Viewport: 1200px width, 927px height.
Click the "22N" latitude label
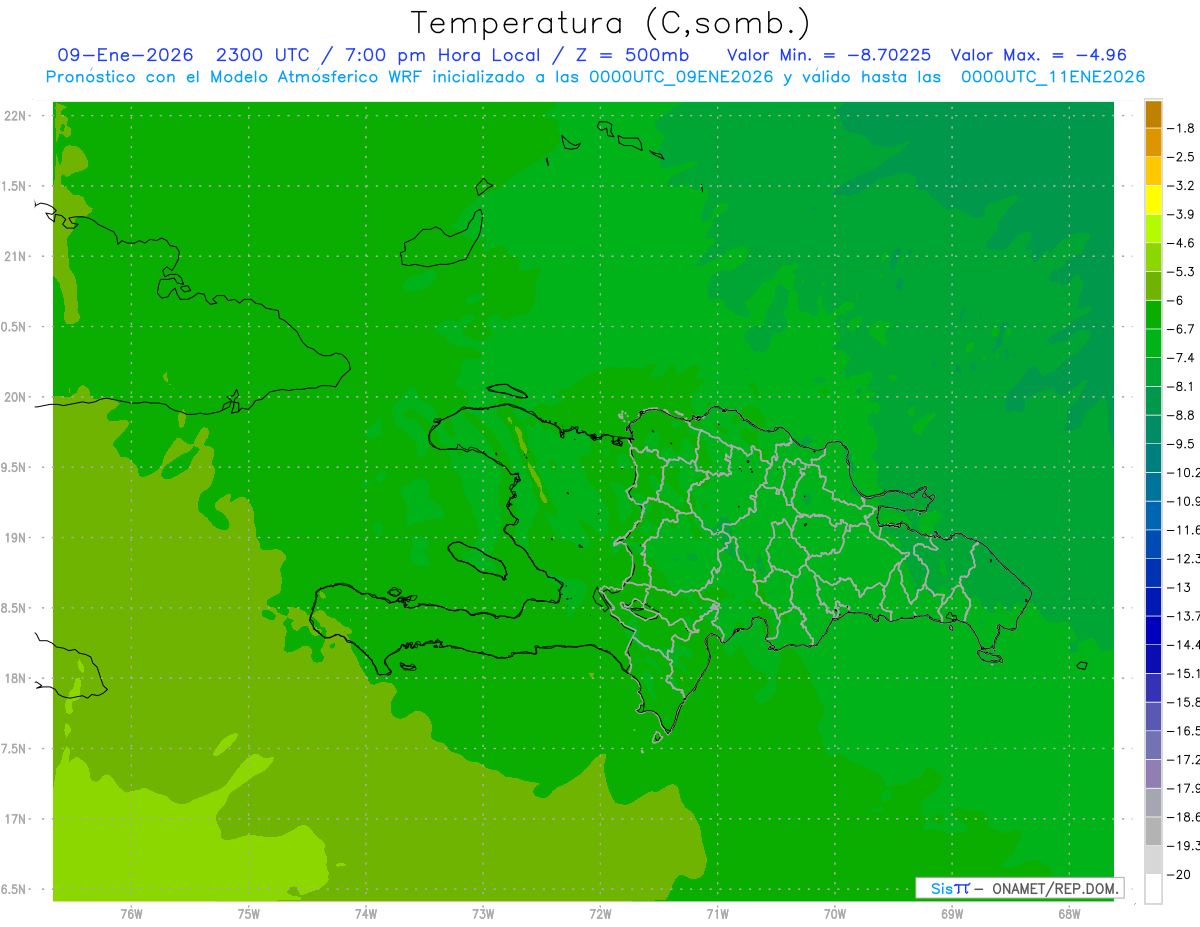pyautogui.click(x=15, y=116)
